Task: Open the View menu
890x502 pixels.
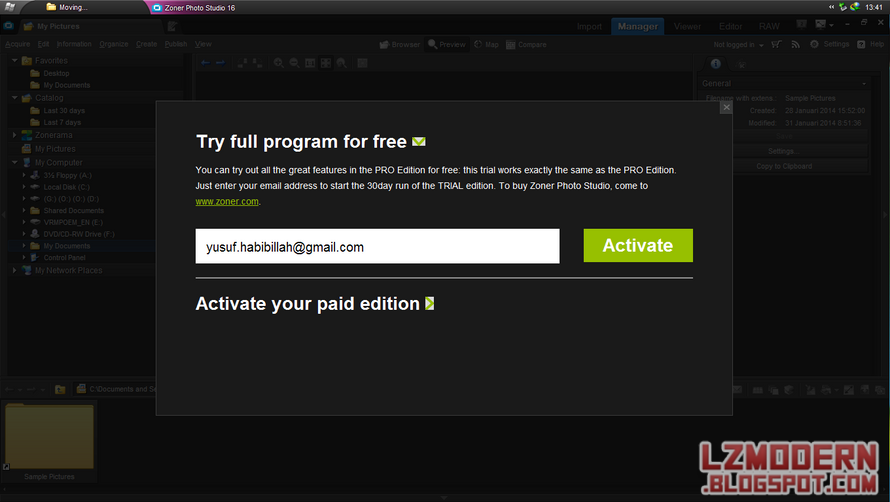Action: tap(203, 44)
